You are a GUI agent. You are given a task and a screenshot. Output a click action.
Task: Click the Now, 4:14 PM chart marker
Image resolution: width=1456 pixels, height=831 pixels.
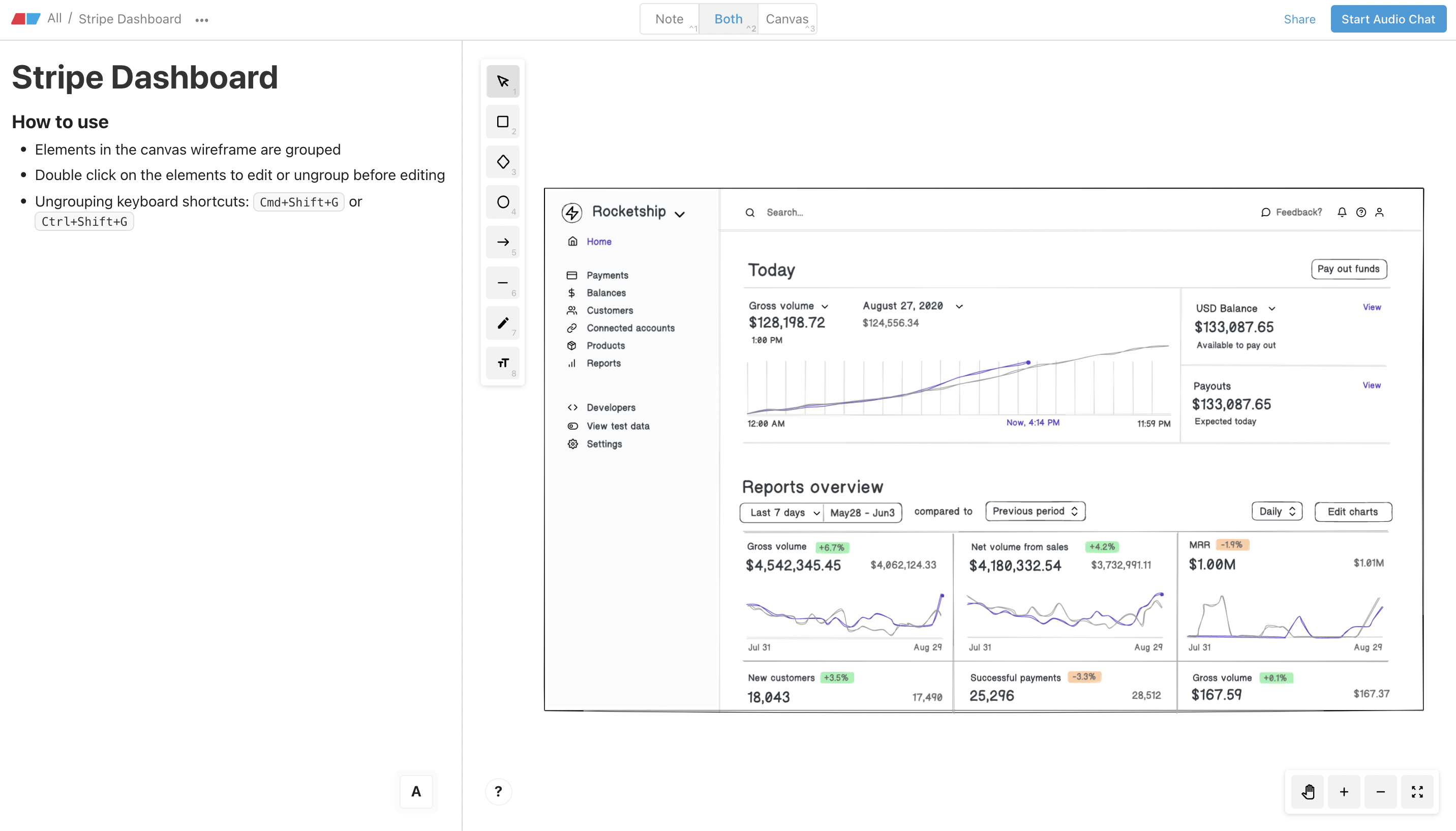point(1033,422)
